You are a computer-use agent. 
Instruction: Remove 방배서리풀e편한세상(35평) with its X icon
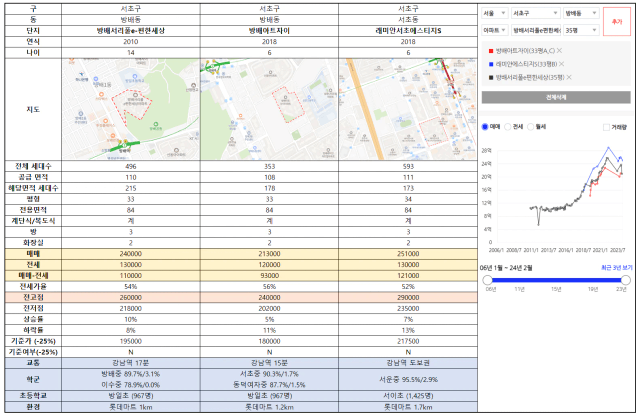point(569,78)
